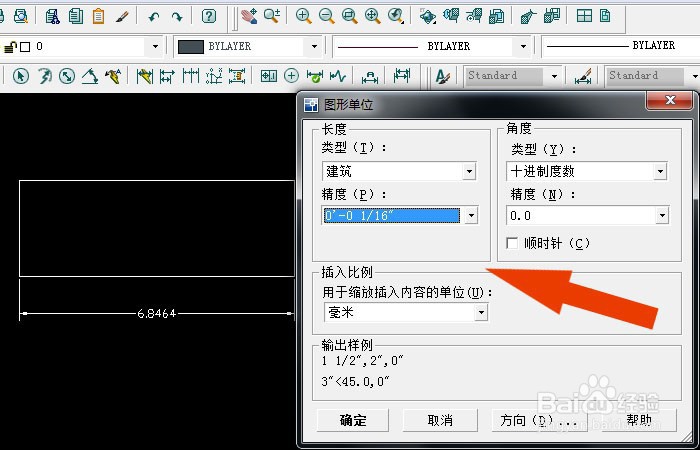This screenshot has width=700, height=450.
Task: Expand the angle type 十进制度数 dropdown
Action: point(660,171)
